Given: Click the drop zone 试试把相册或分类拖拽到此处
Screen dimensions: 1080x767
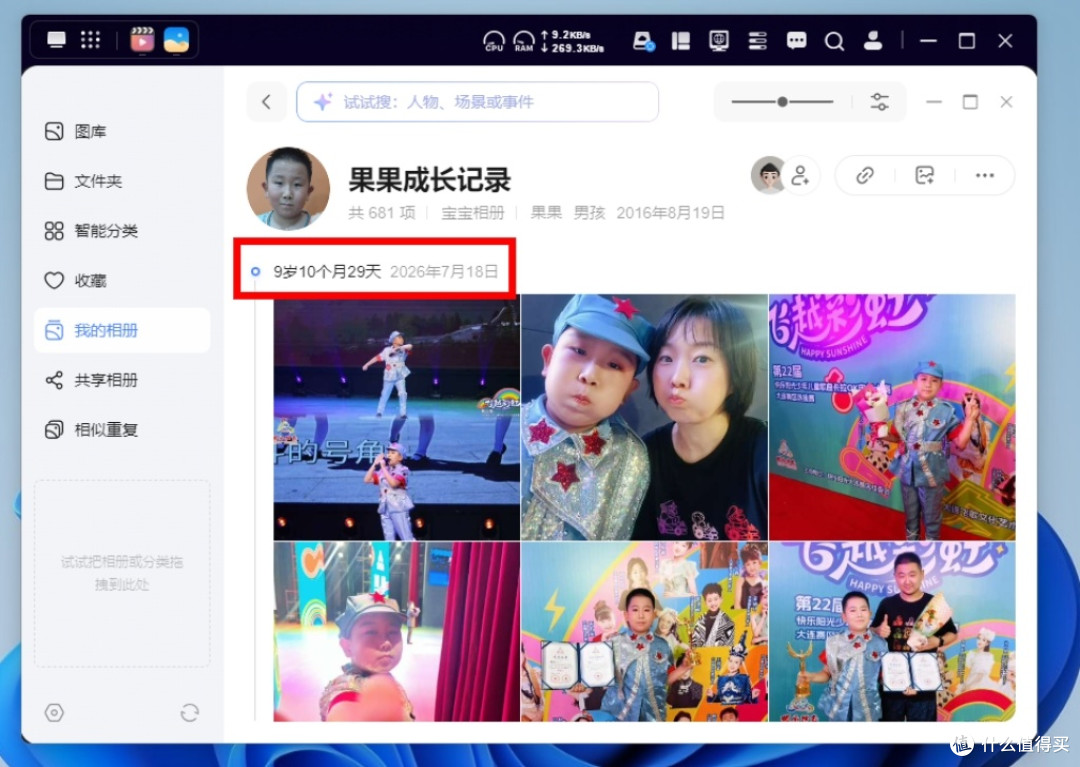Looking at the screenshot, I should [122, 574].
